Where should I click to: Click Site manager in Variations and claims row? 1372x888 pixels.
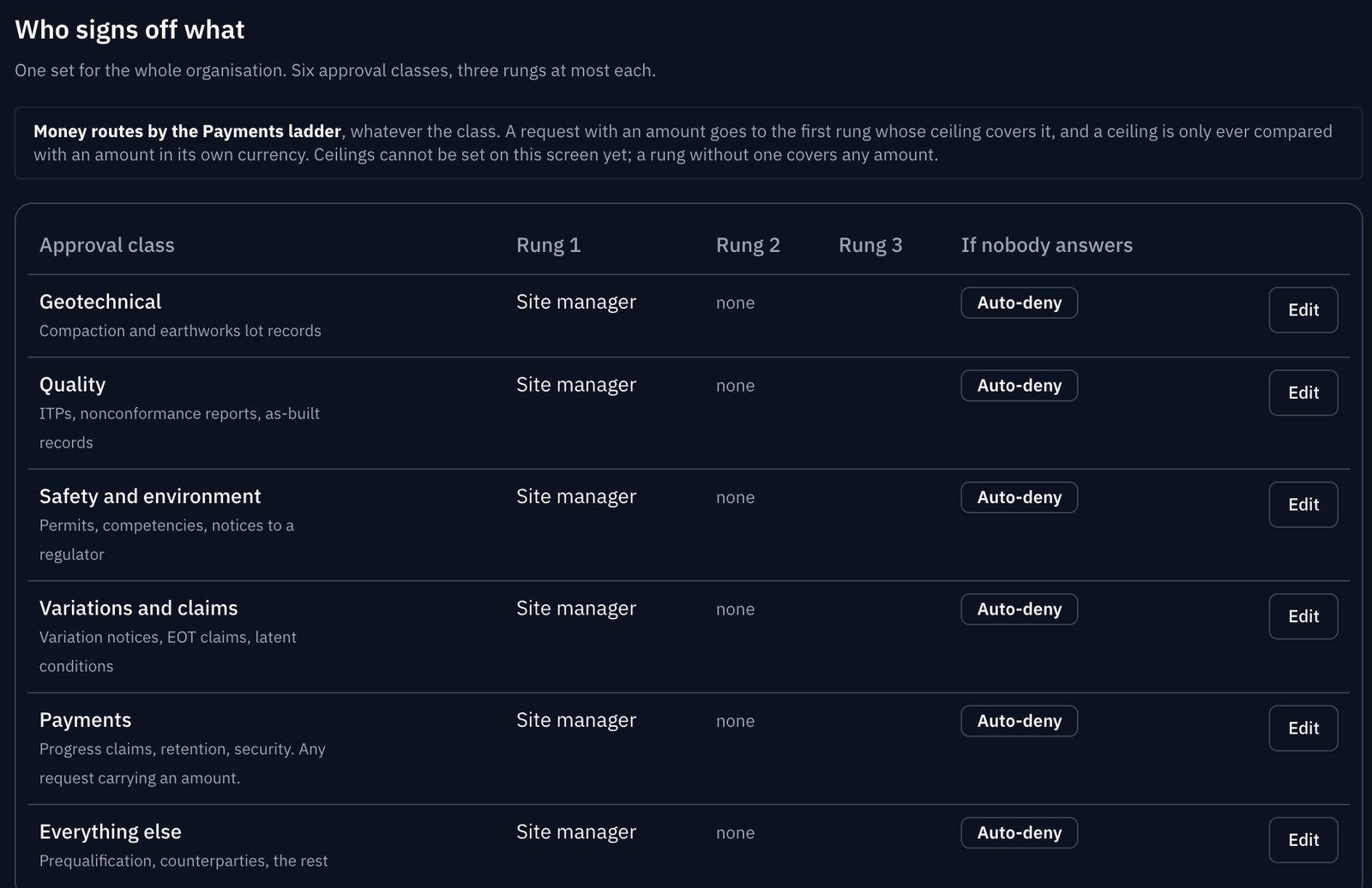576,609
